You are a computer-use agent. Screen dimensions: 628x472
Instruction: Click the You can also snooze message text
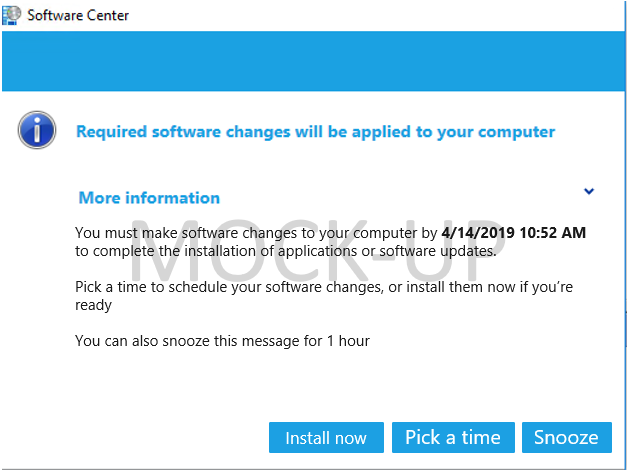222,341
